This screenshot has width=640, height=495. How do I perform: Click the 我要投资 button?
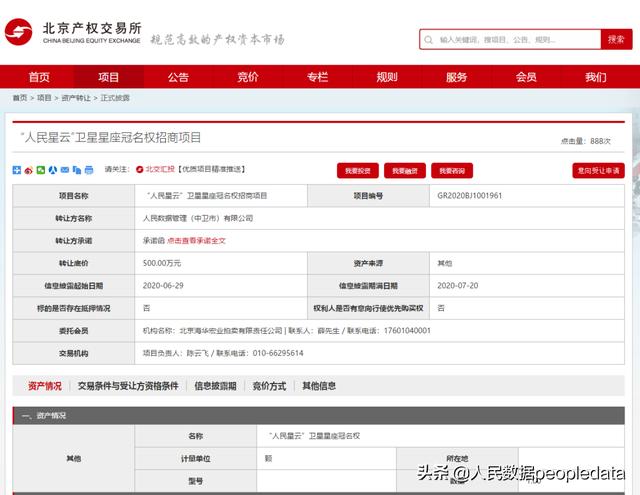tap(357, 170)
